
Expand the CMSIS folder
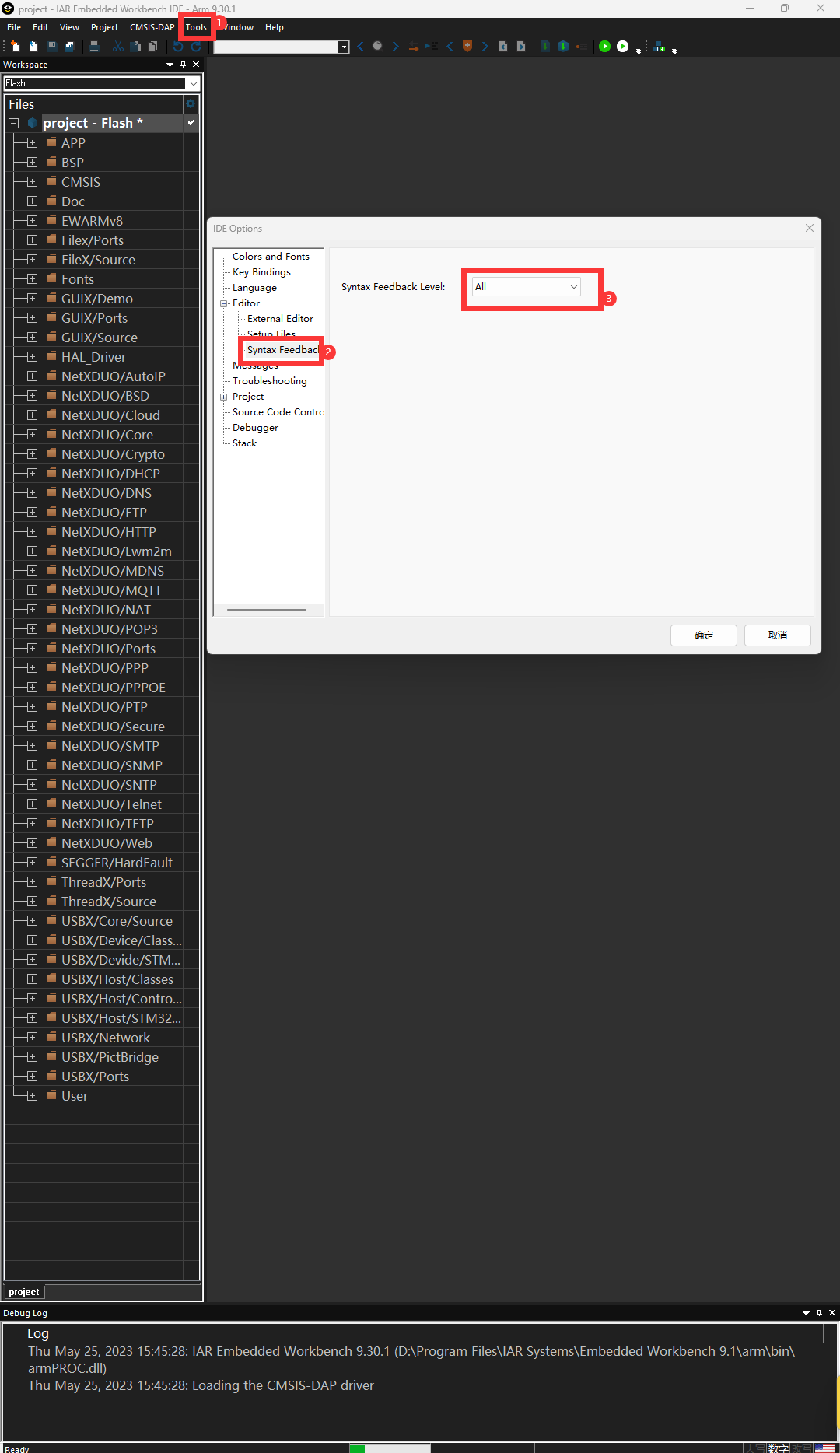(x=32, y=182)
